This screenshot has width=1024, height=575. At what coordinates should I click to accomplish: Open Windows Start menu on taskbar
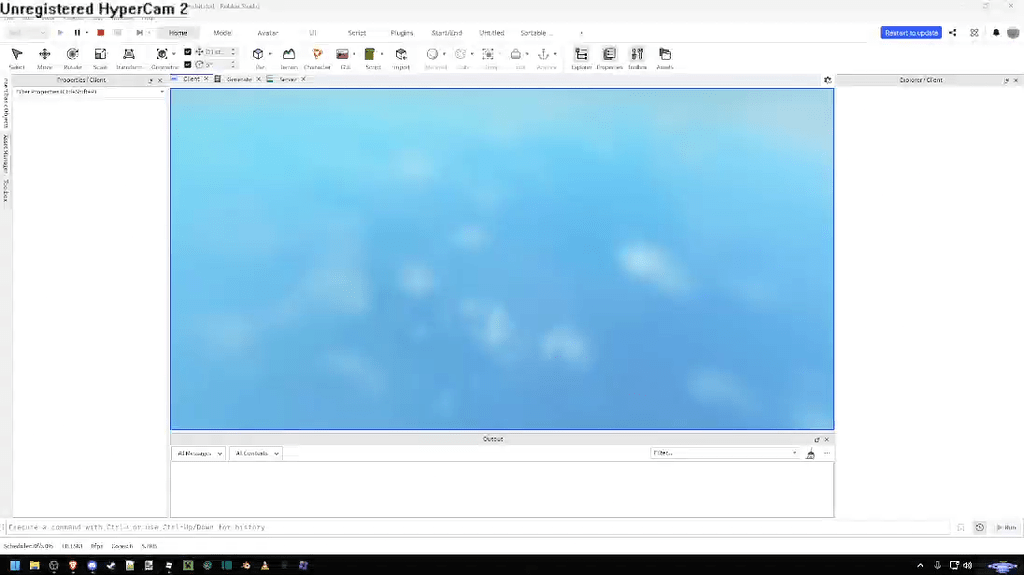click(x=15, y=565)
